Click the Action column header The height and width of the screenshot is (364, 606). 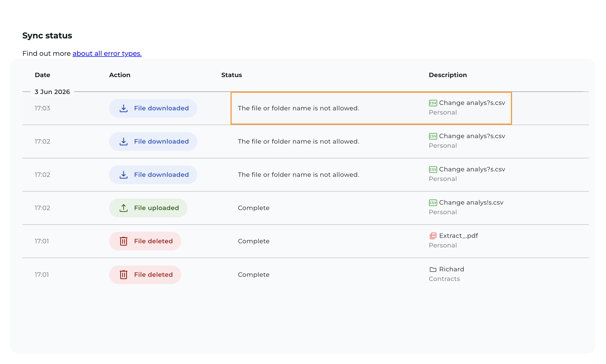(x=119, y=75)
